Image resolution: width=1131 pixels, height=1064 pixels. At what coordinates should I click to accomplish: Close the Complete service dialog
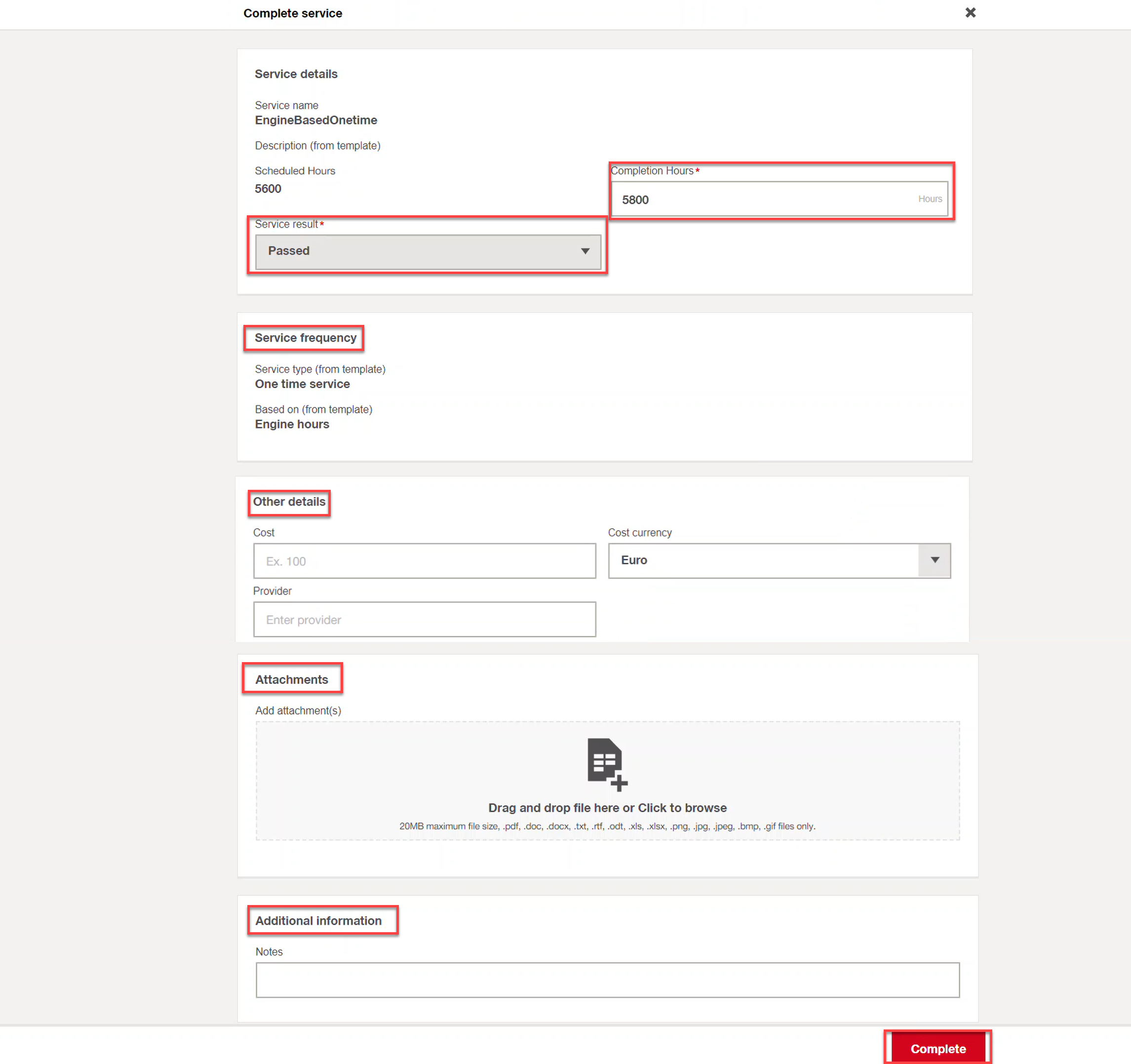pyautogui.click(x=970, y=12)
